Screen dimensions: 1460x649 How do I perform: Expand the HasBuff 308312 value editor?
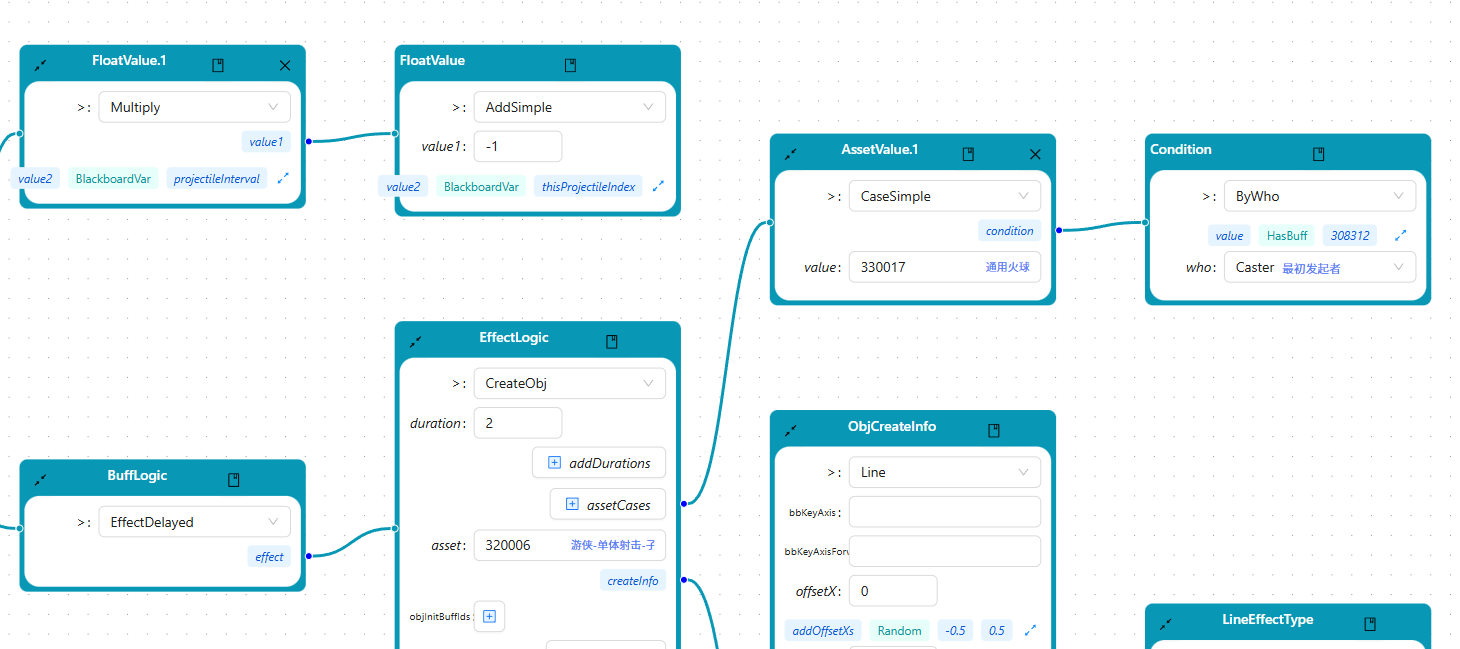1400,235
